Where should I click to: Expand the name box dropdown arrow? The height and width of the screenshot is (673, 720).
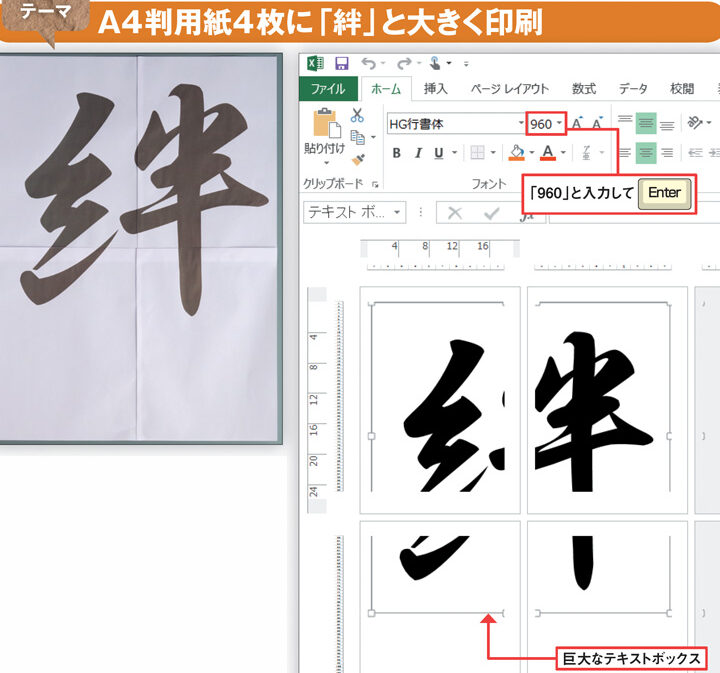click(x=397, y=213)
